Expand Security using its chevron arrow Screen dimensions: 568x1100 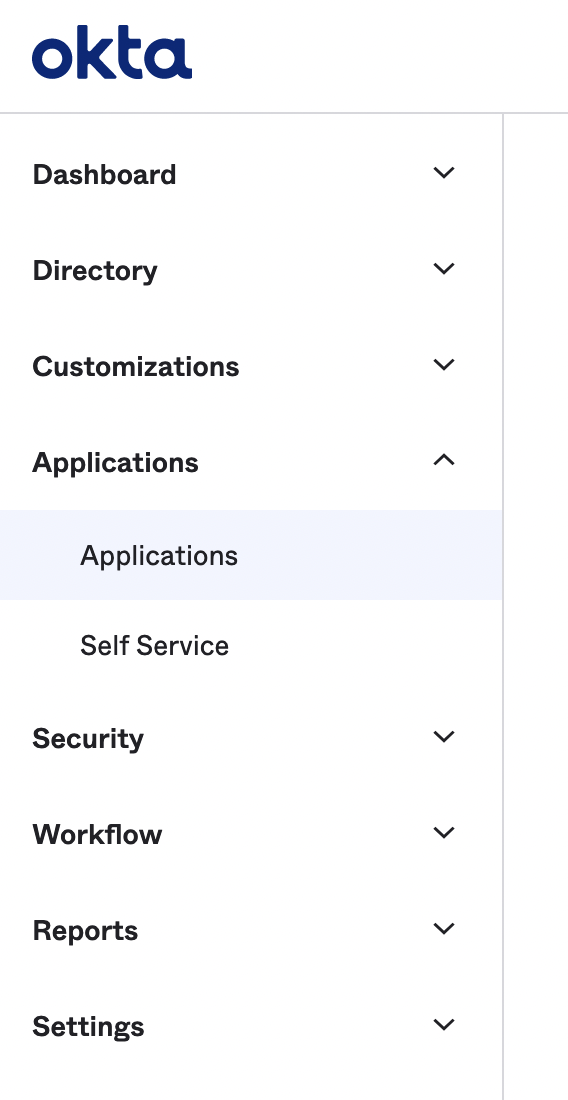[444, 737]
